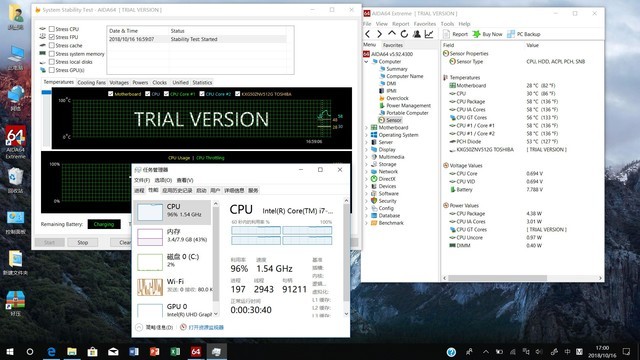This screenshot has height=360, width=640.
Task: Collapse the Computer tree node
Action: pyautogui.click(x=366, y=62)
